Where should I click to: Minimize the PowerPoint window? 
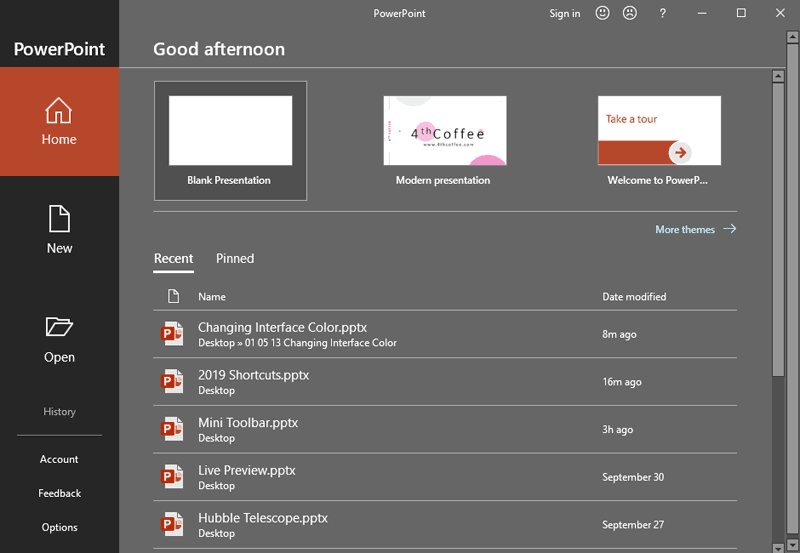tap(702, 13)
